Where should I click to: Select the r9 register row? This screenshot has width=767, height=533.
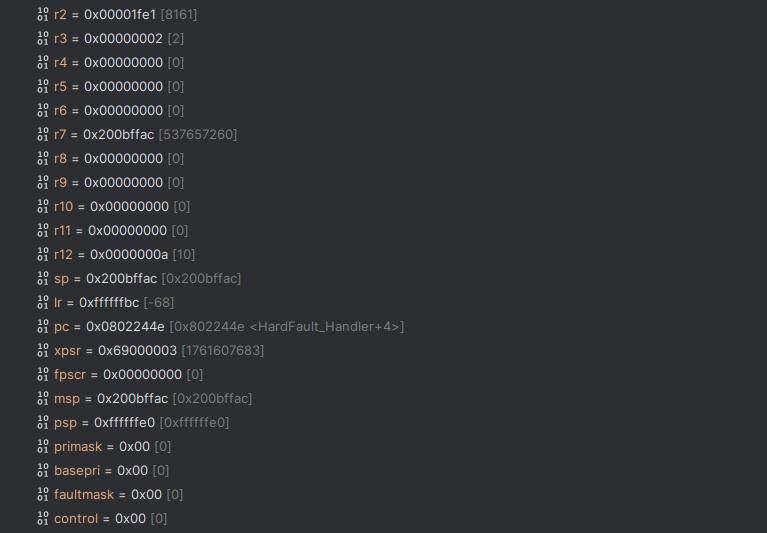119,182
